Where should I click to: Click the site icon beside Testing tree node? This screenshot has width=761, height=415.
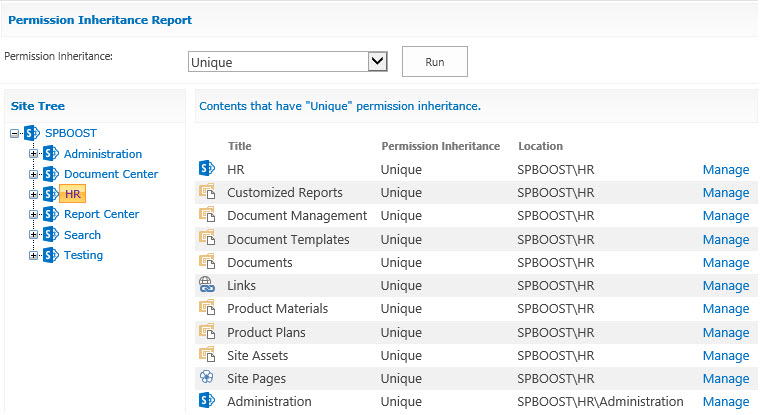pos(51,255)
